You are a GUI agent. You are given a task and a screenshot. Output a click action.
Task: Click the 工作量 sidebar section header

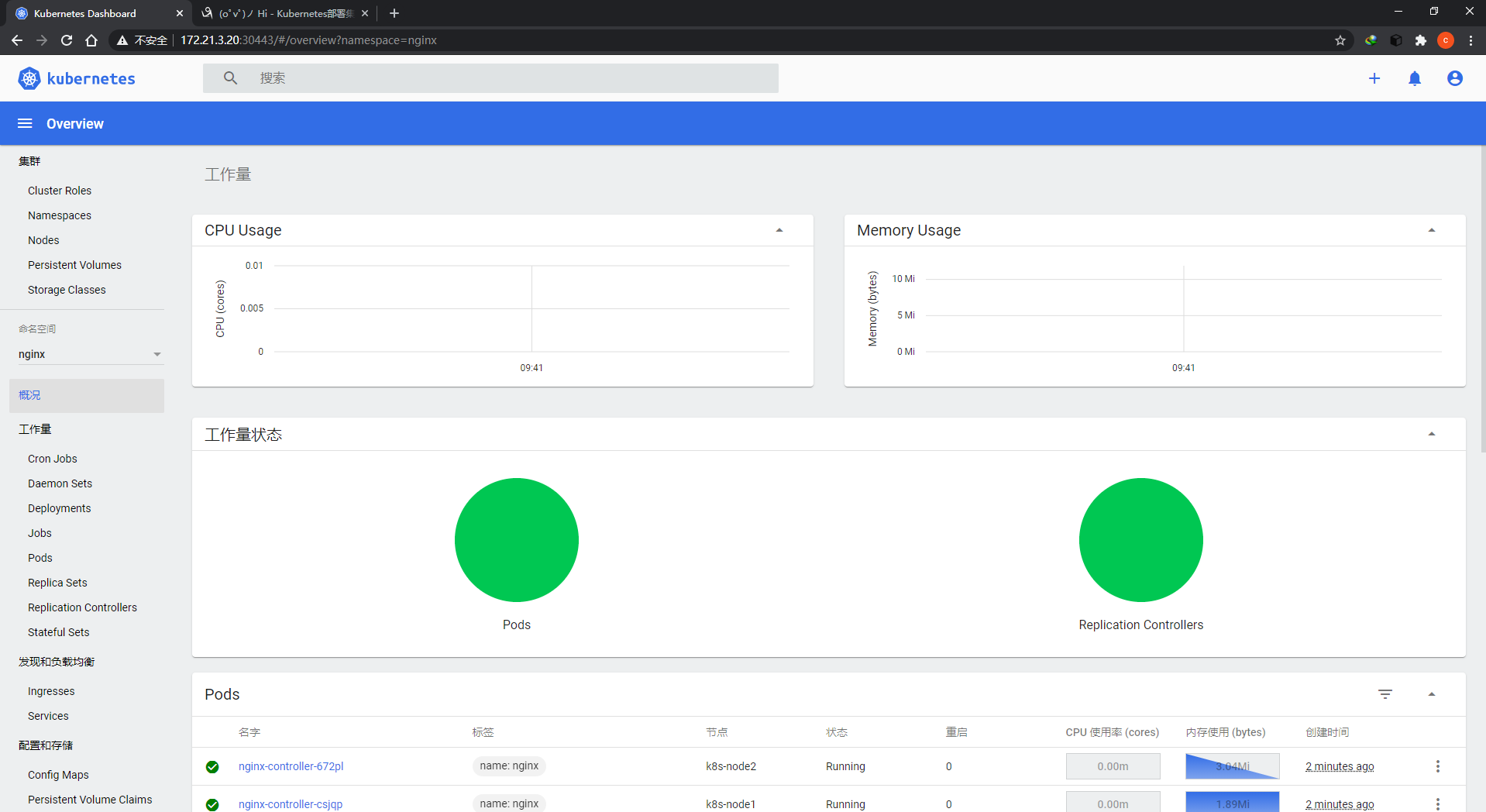35,429
